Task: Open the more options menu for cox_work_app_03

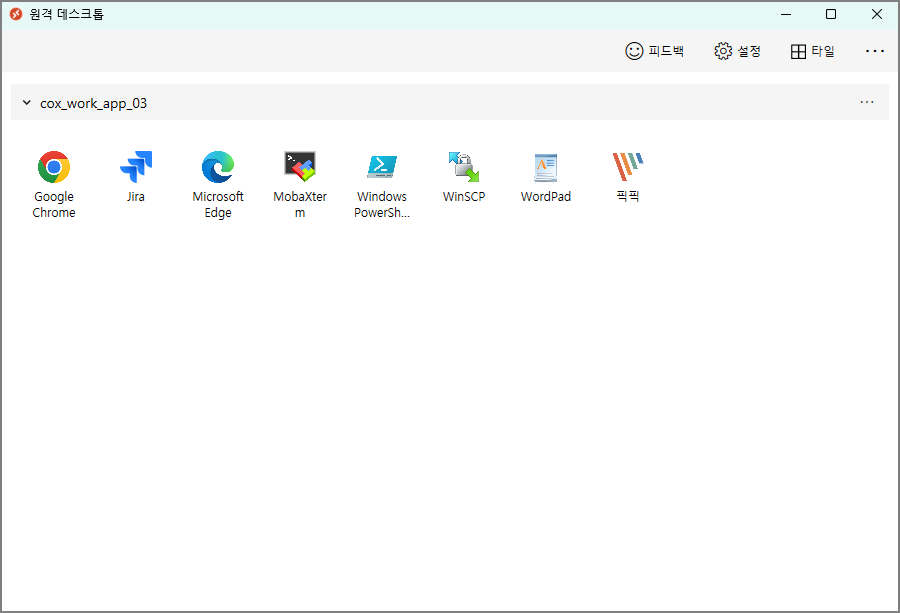Action: pyautogui.click(x=867, y=102)
